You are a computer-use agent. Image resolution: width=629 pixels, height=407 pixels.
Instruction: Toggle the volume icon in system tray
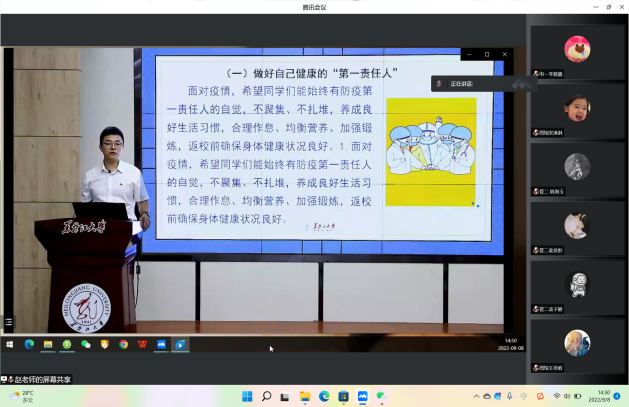[569, 396]
